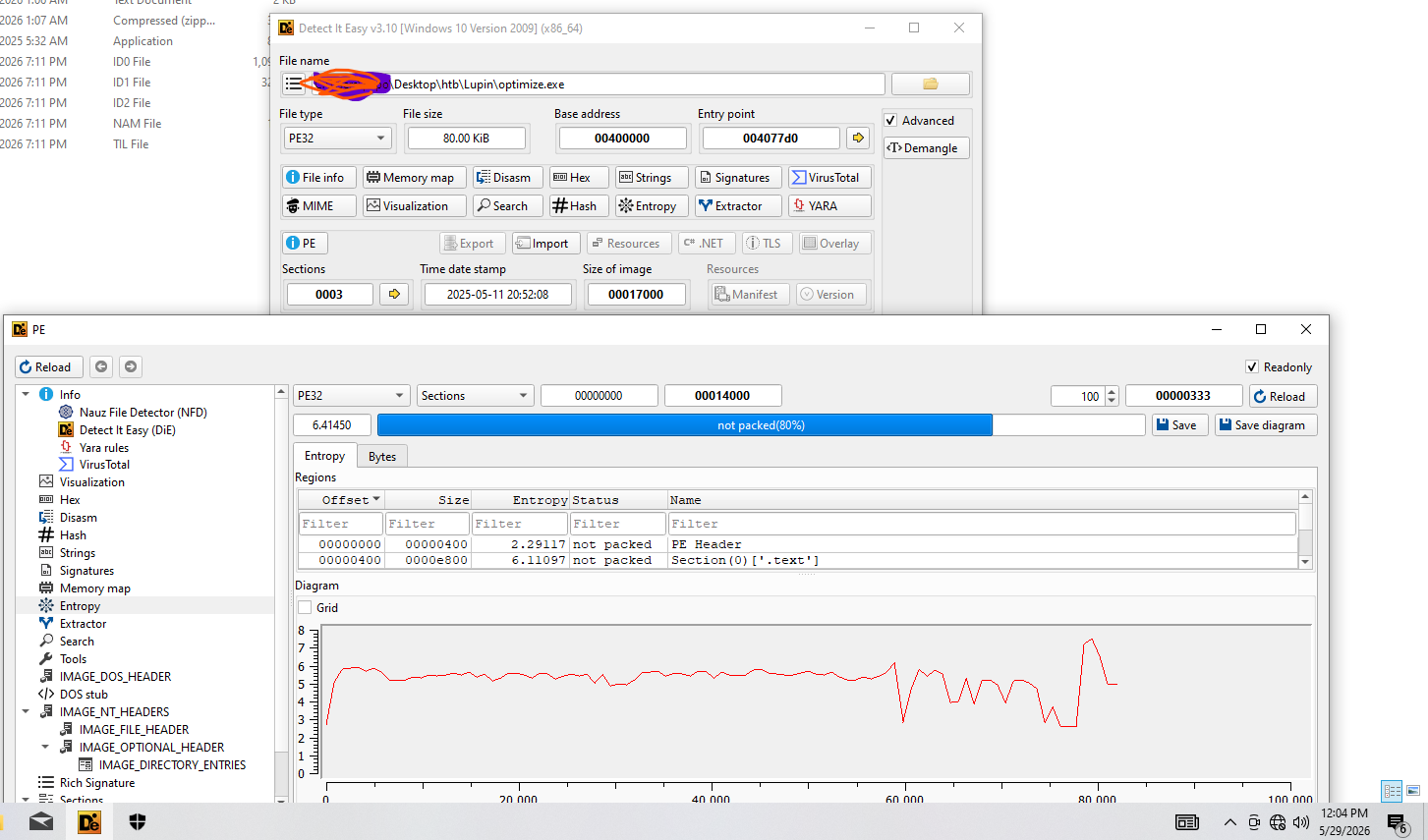1428x840 pixels.
Task: Open Extractor button in Detect It Easy window
Action: coord(739,206)
